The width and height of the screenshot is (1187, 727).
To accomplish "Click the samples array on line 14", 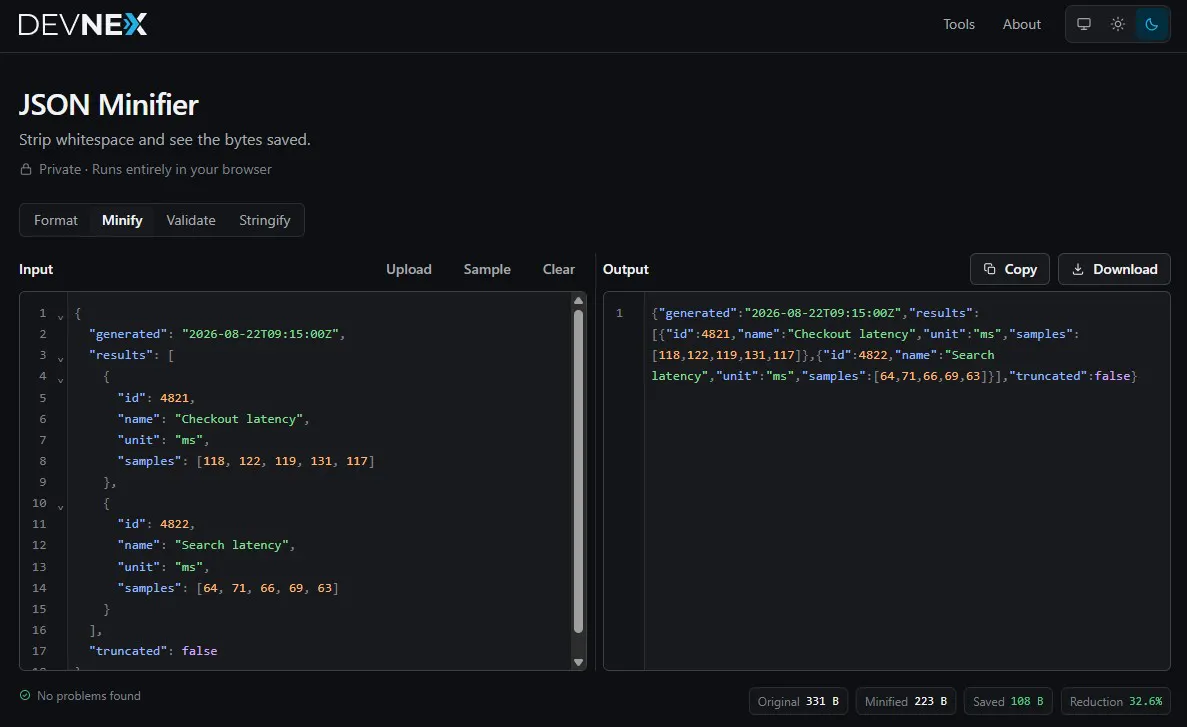I will click(x=267, y=588).
